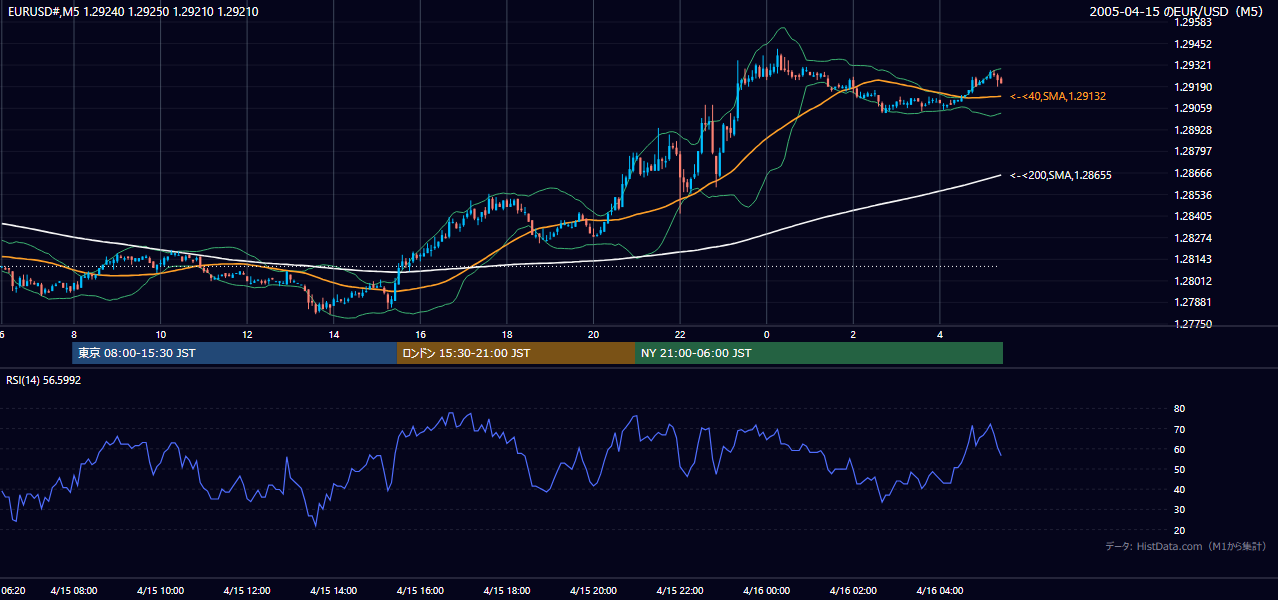Viewport: 1278px width, 600px height.
Task: Click hour label 8 under price chart
Action: (x=74, y=334)
